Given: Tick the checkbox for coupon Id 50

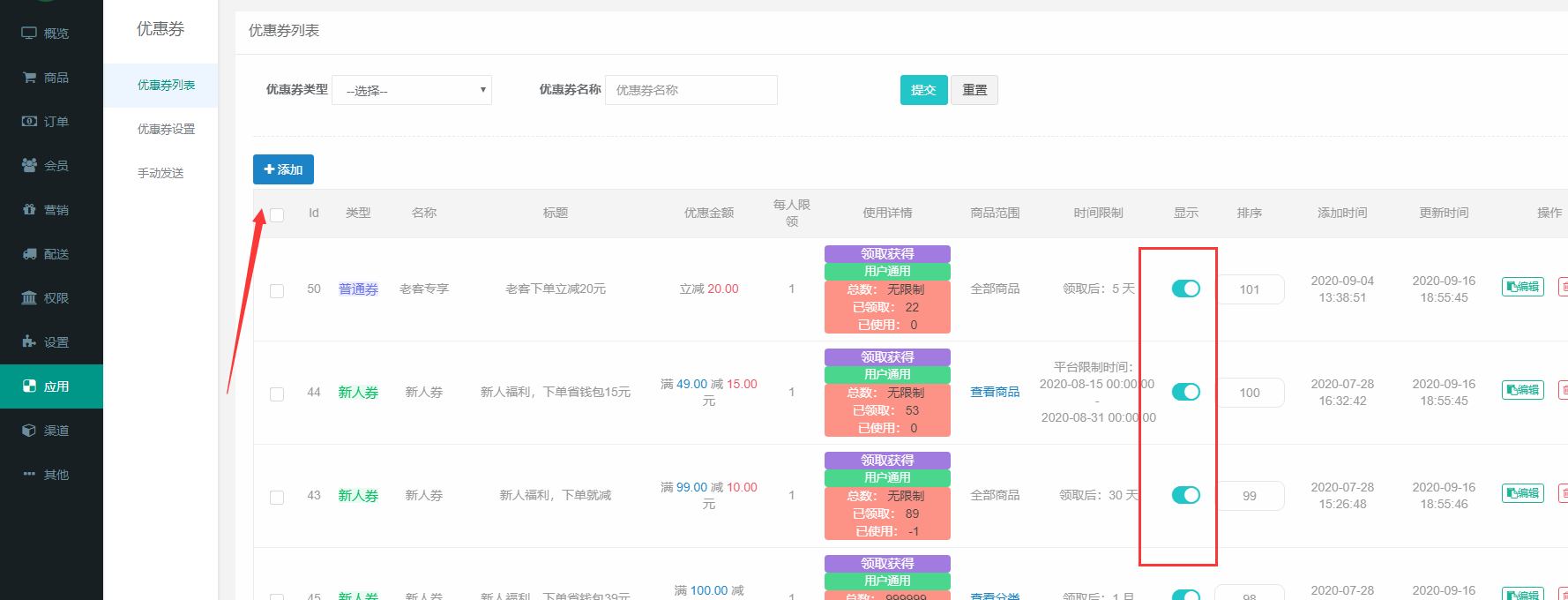Looking at the screenshot, I should 277,290.
